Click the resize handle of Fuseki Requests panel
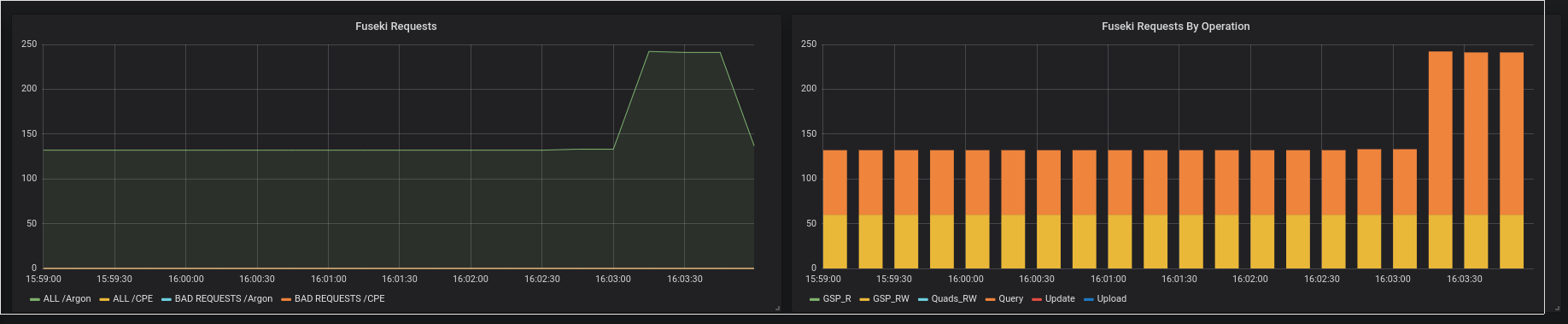Image resolution: width=1568 pixels, height=324 pixels. tap(777, 308)
